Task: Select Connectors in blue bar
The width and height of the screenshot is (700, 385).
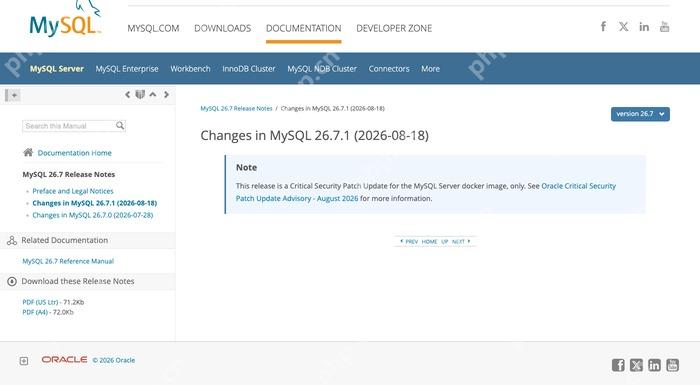Action: pyautogui.click(x=389, y=69)
